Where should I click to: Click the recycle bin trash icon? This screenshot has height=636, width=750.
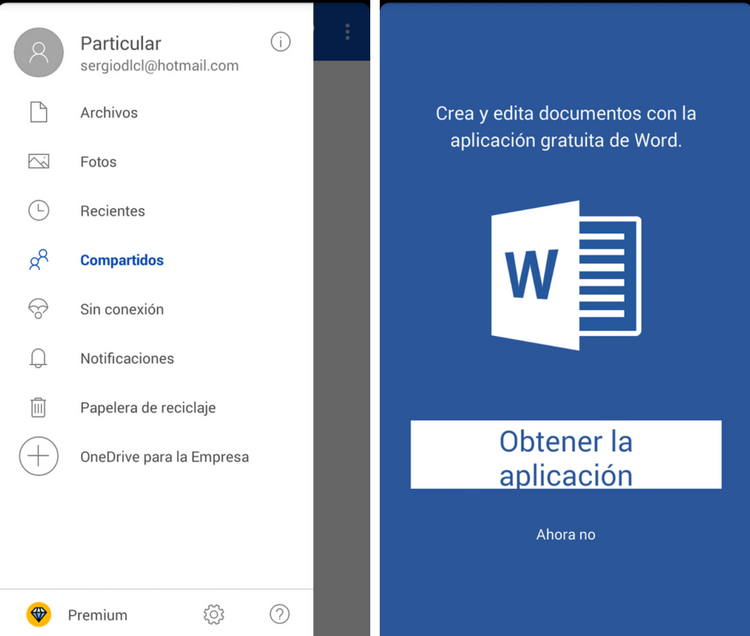coord(39,407)
